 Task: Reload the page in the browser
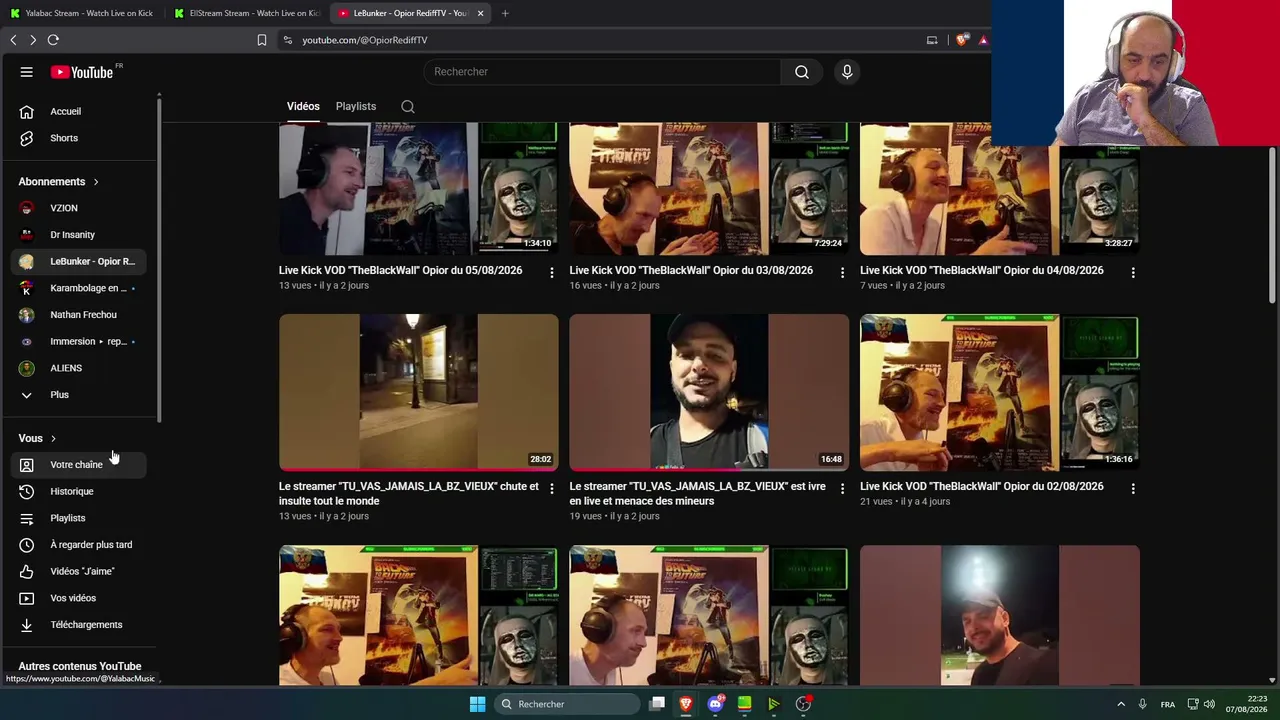click(x=53, y=40)
